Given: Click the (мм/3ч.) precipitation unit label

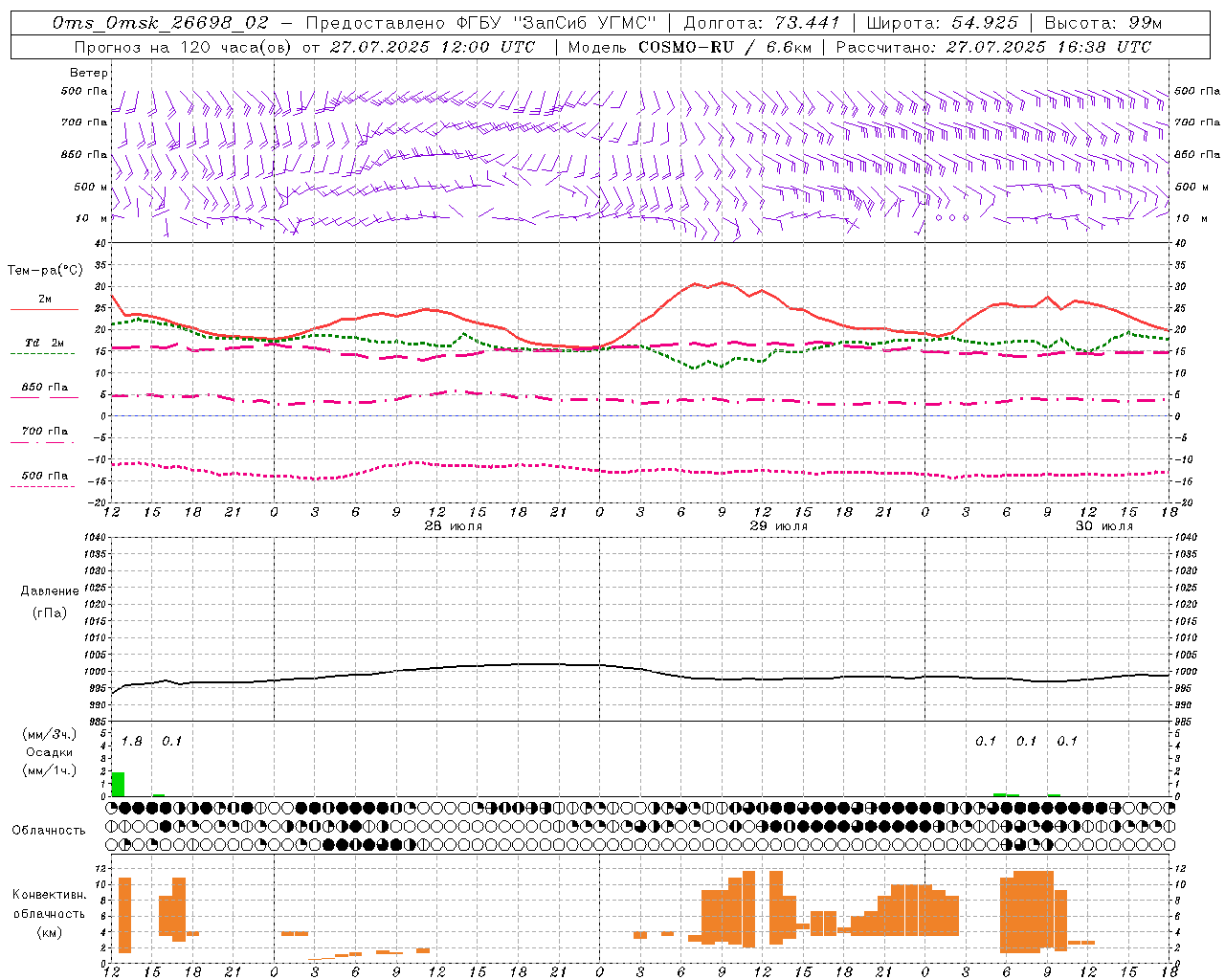Looking at the screenshot, I should [x=49, y=734].
